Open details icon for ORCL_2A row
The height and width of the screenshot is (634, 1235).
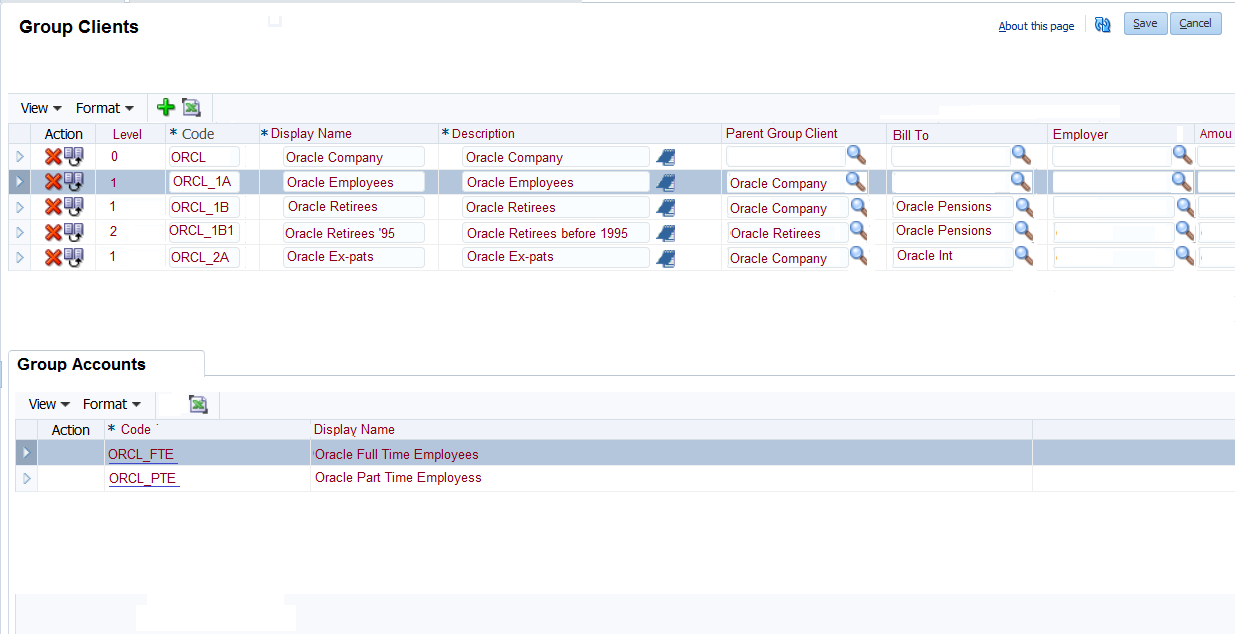pos(74,256)
